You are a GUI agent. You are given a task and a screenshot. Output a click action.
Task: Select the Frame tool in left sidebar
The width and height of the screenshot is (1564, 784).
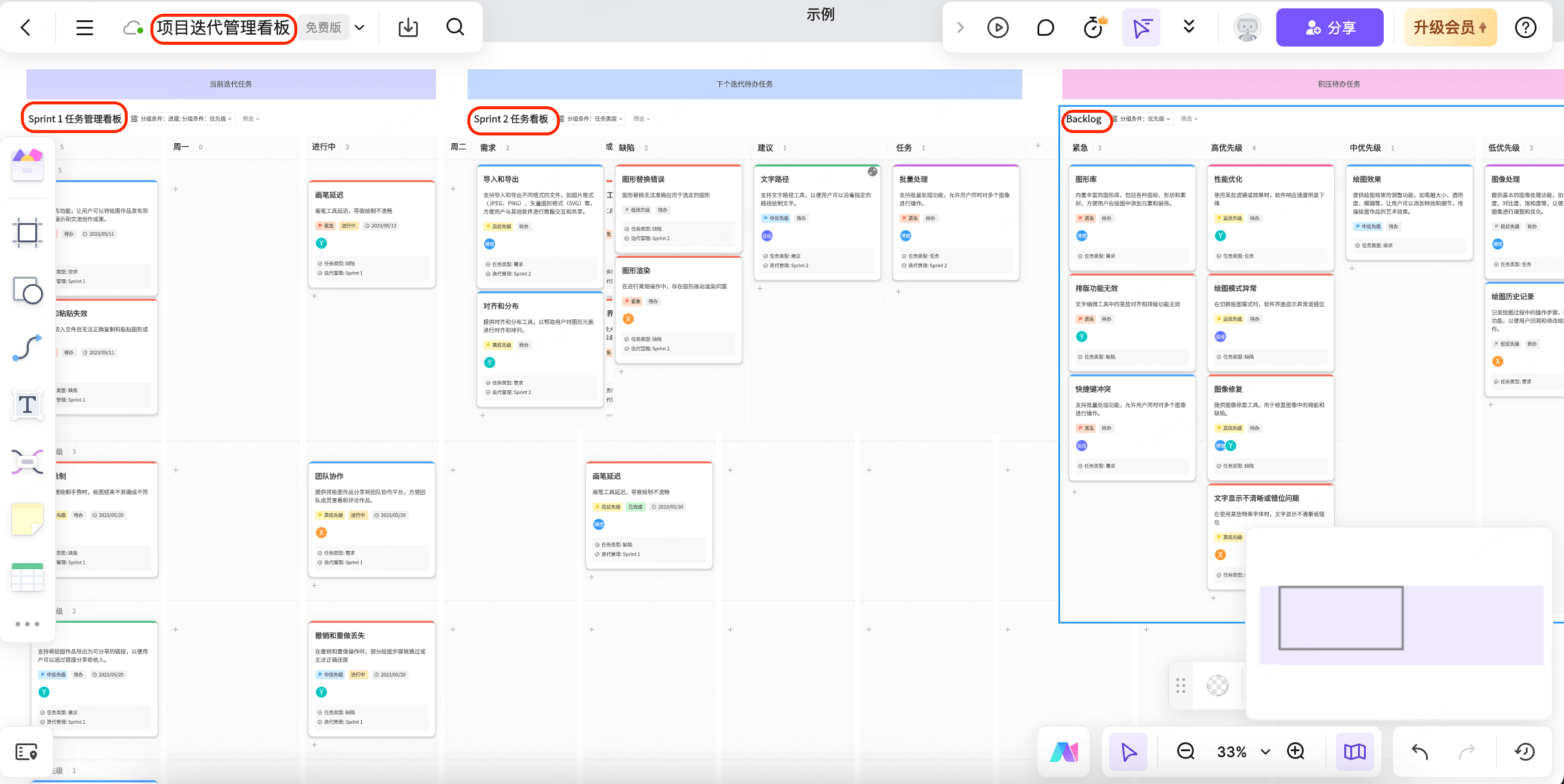click(x=27, y=233)
